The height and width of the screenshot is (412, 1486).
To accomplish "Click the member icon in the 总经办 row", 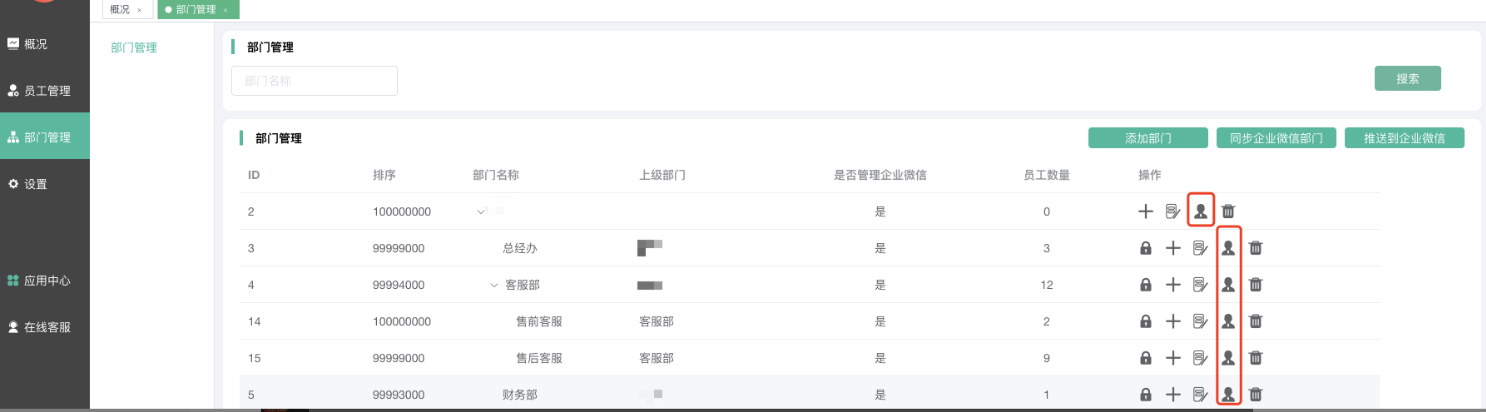I will [x=1228, y=248].
